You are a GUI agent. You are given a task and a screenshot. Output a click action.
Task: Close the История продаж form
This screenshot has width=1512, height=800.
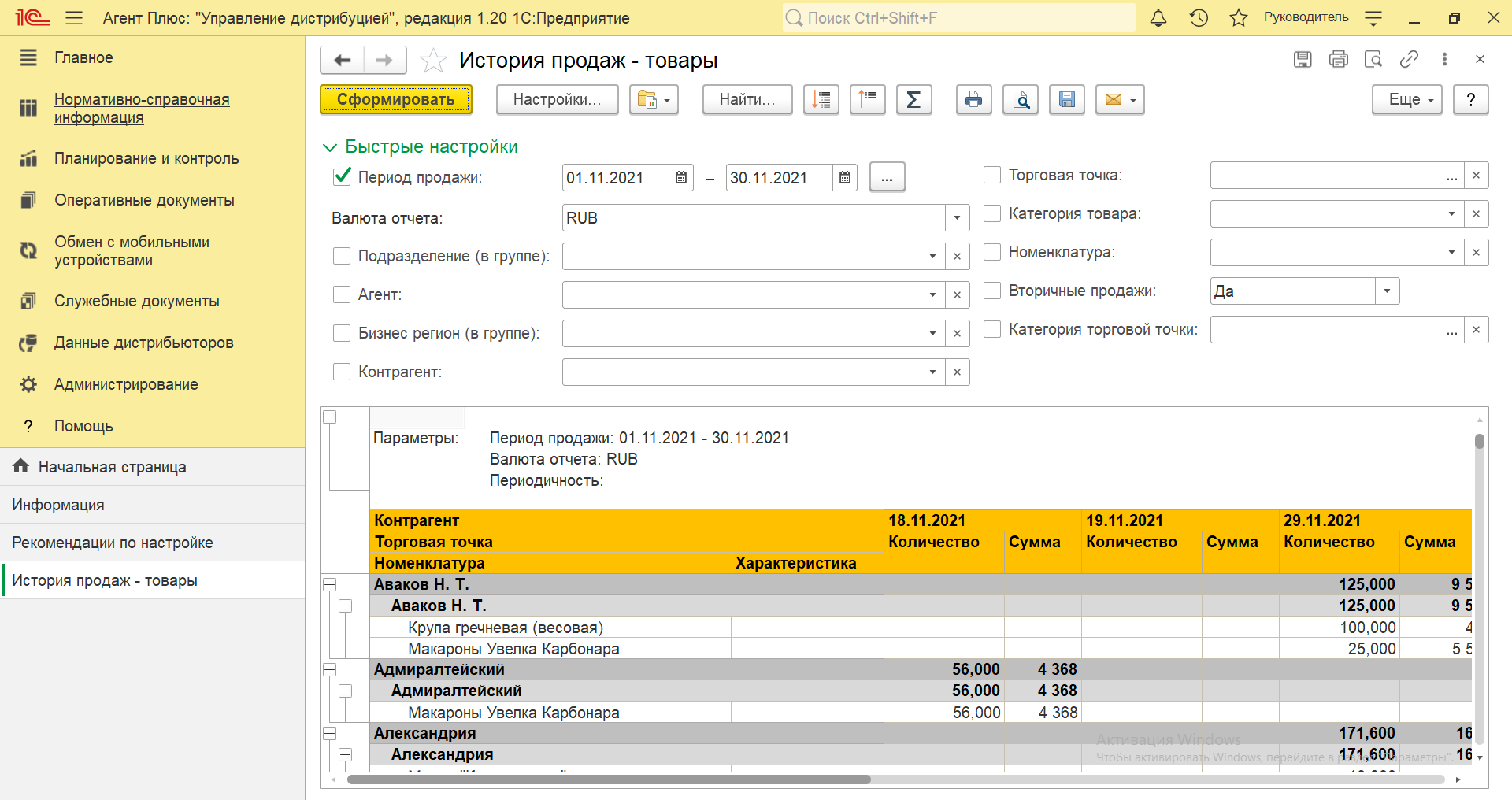click(1480, 59)
